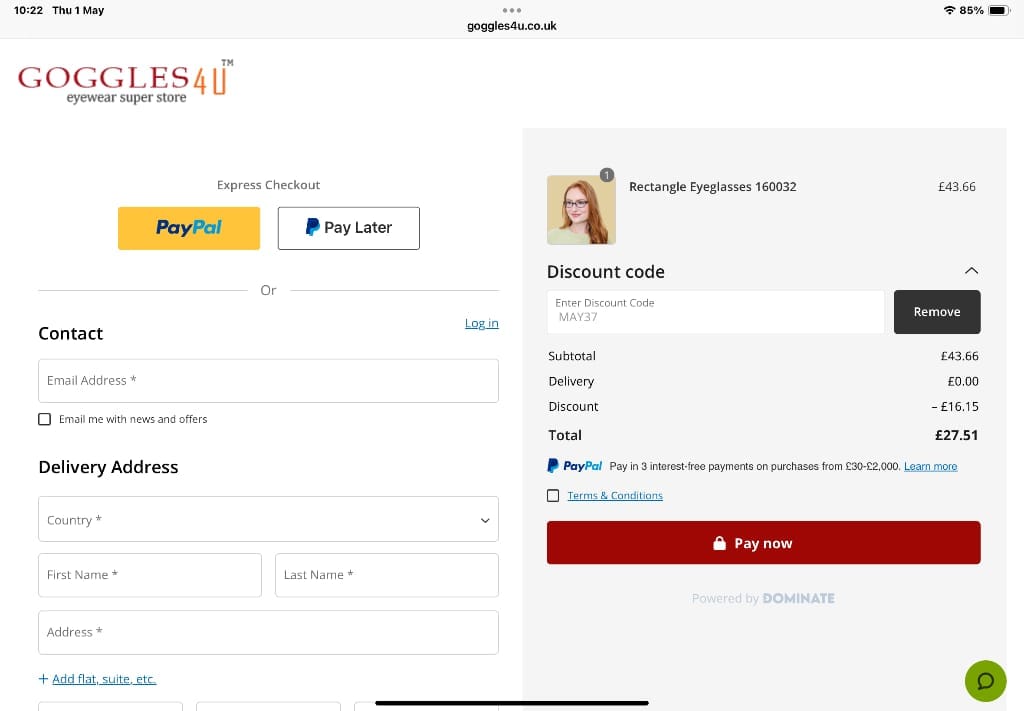Tap the battery status icon
1024x711 pixels.
tap(999, 10)
